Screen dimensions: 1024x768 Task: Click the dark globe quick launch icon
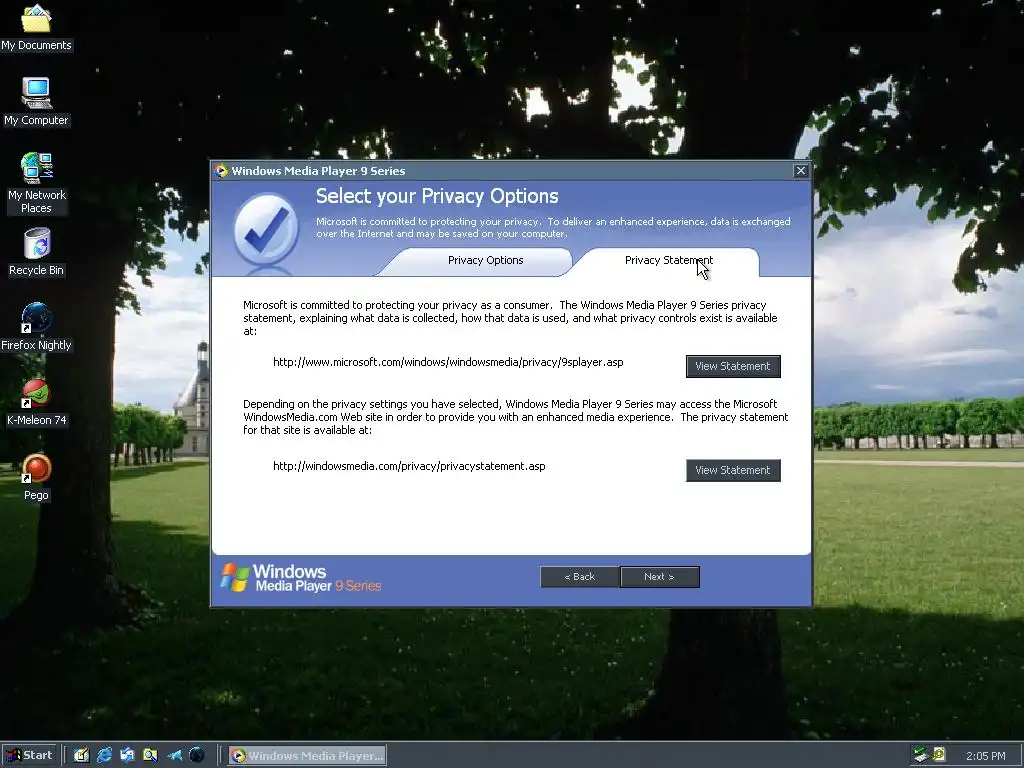197,755
